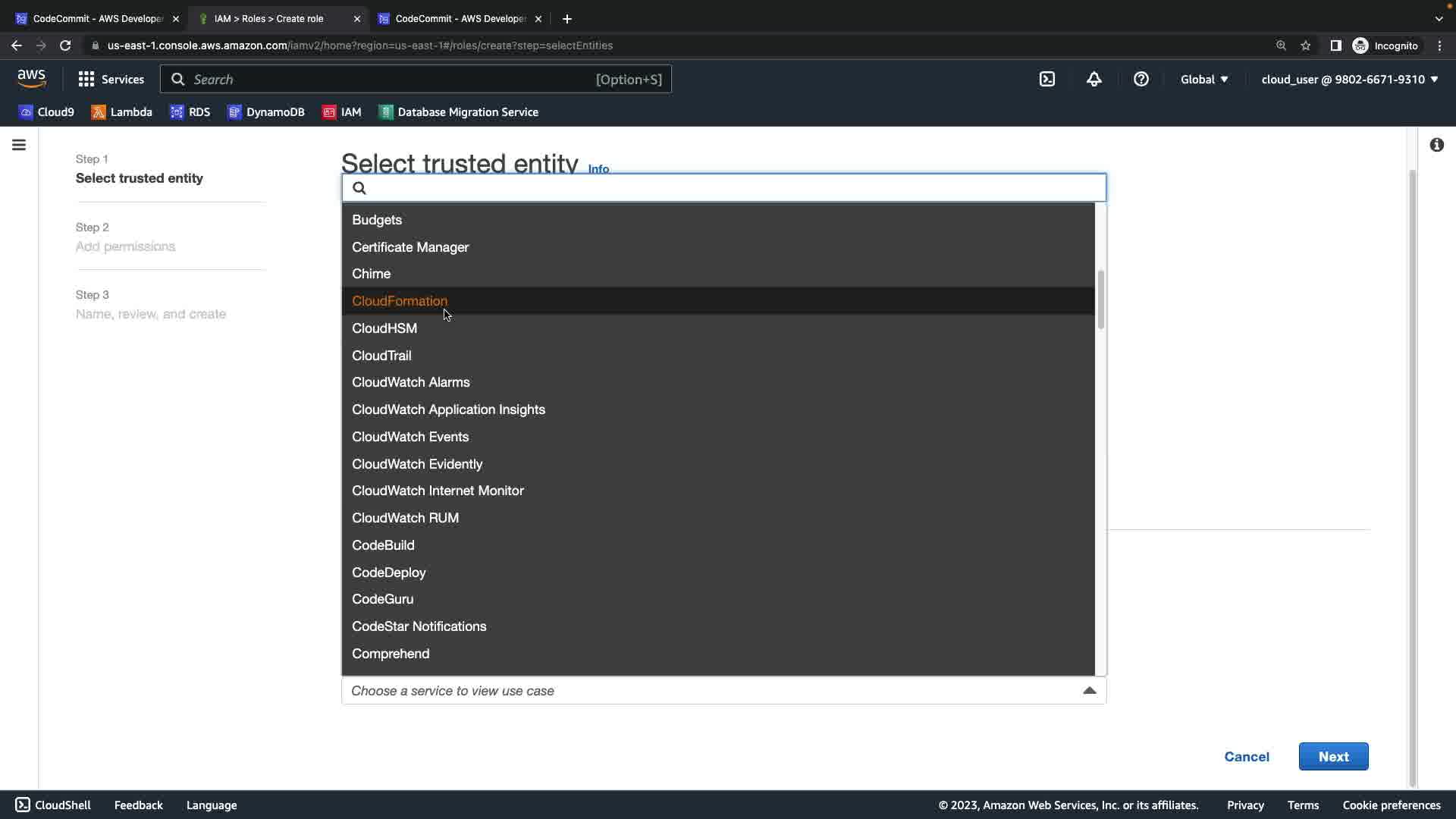Image resolution: width=1456 pixels, height=819 pixels.
Task: Select CloudFormation from the service list
Action: pyautogui.click(x=400, y=301)
